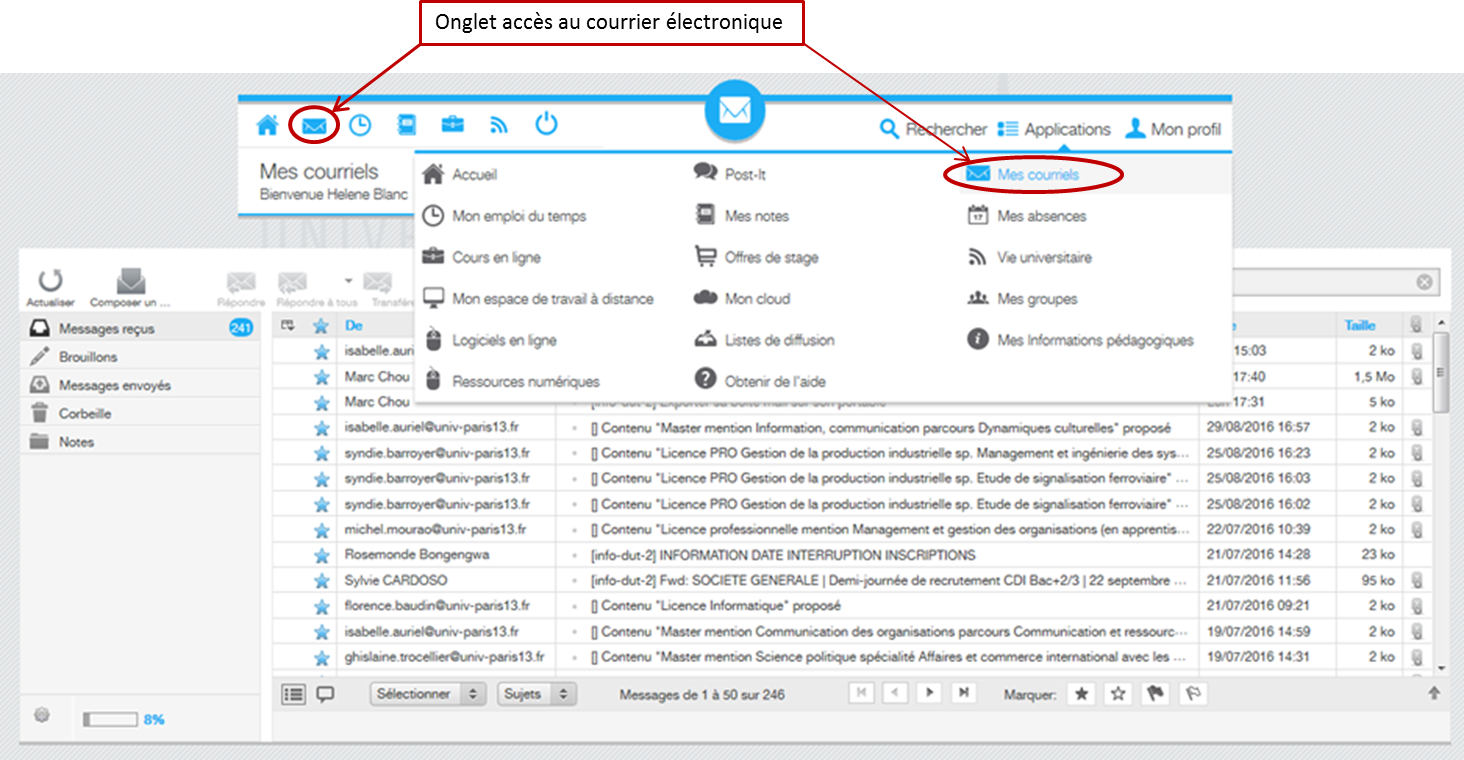Click the power logout icon
Viewport: 1464px width, 760px height.
coord(545,125)
